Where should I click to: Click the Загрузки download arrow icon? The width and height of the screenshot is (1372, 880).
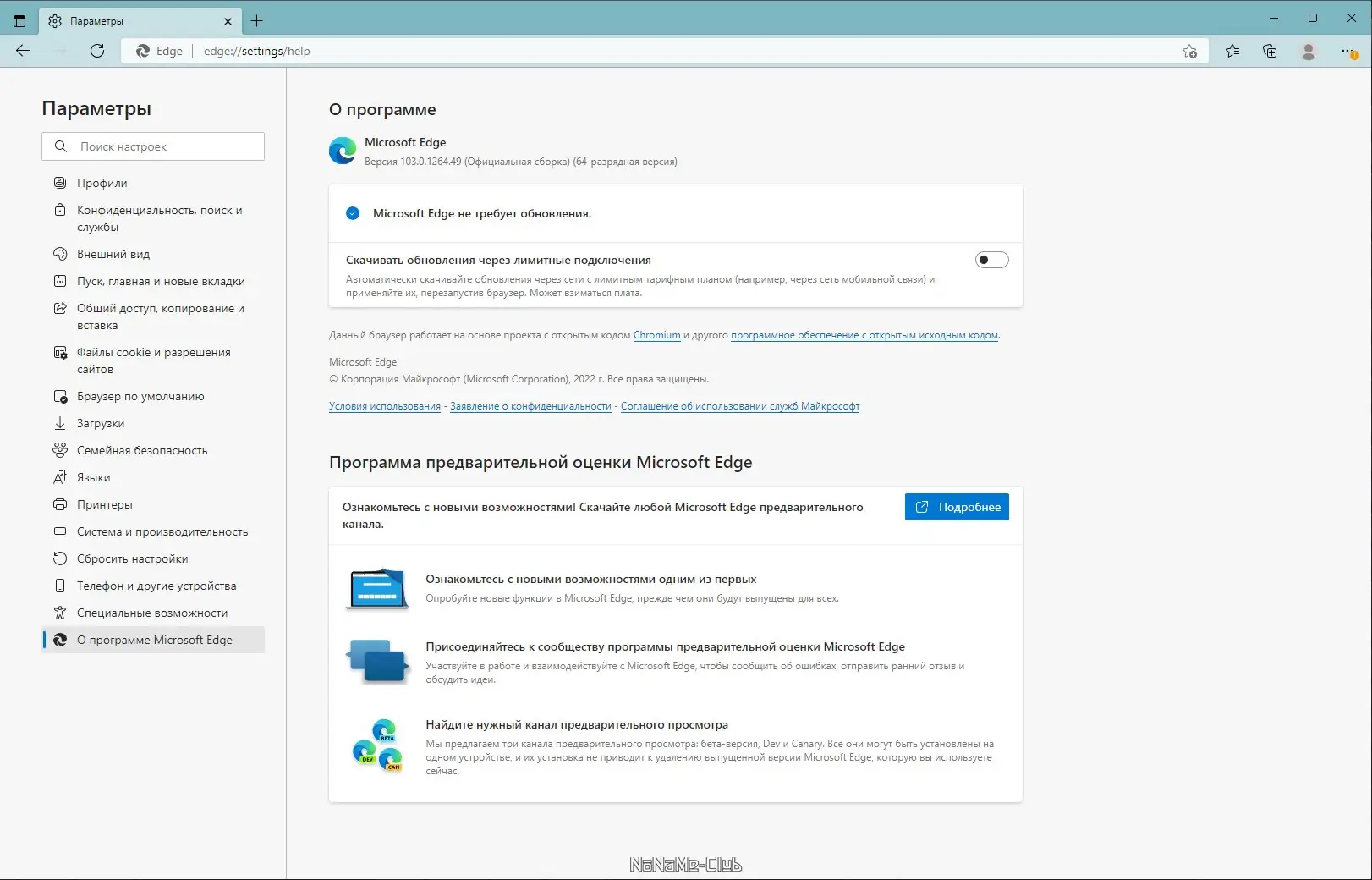coord(60,423)
